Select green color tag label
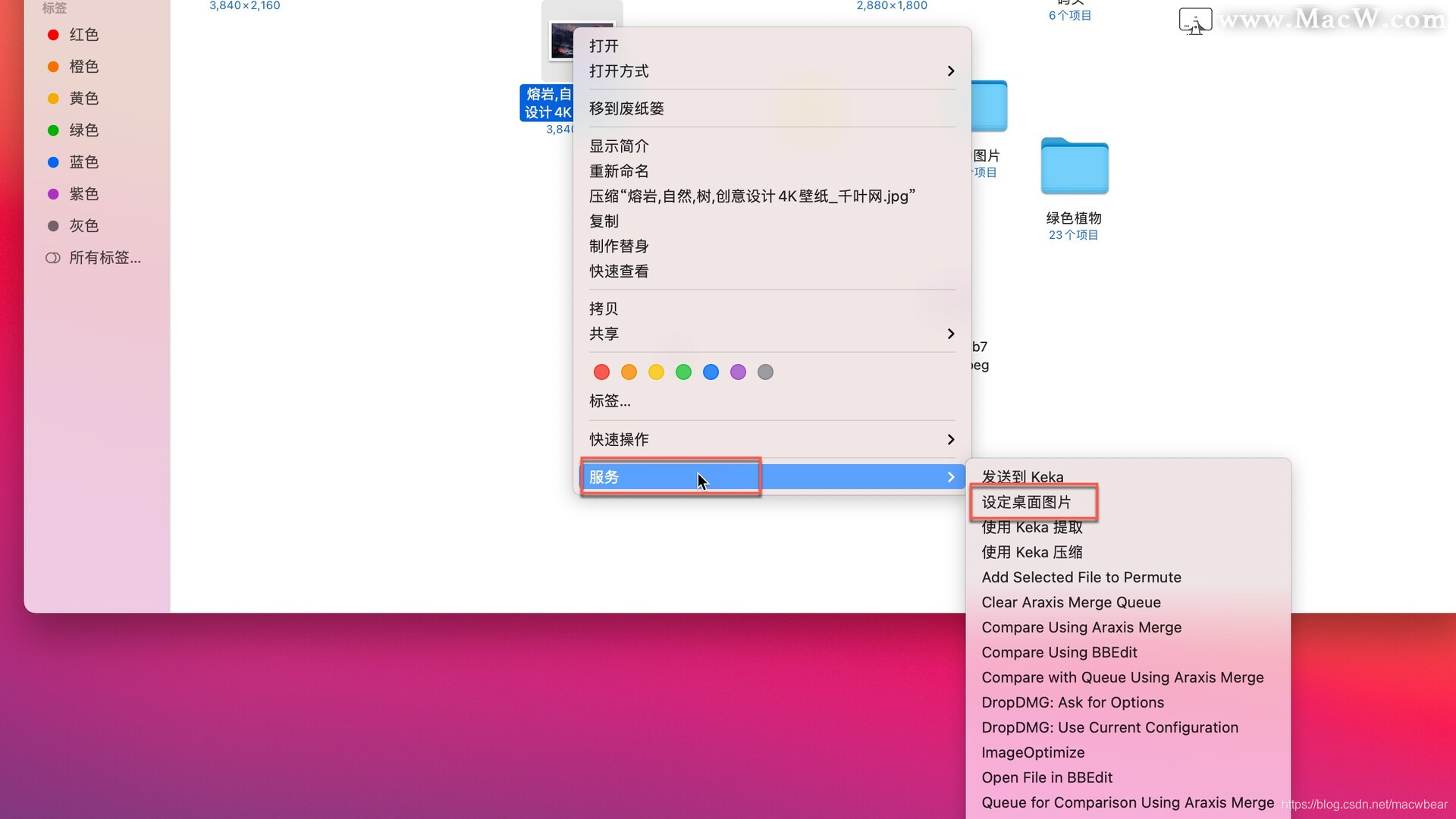Image resolution: width=1456 pixels, height=819 pixels. pyautogui.click(x=85, y=130)
